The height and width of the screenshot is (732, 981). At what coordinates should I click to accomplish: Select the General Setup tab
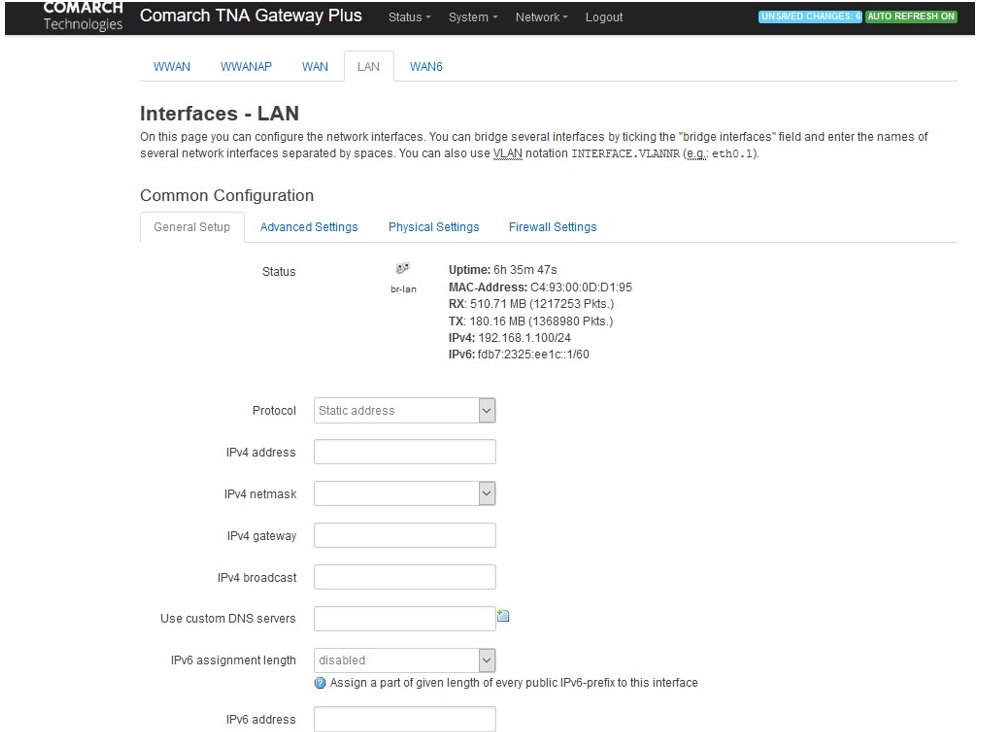[192, 226]
